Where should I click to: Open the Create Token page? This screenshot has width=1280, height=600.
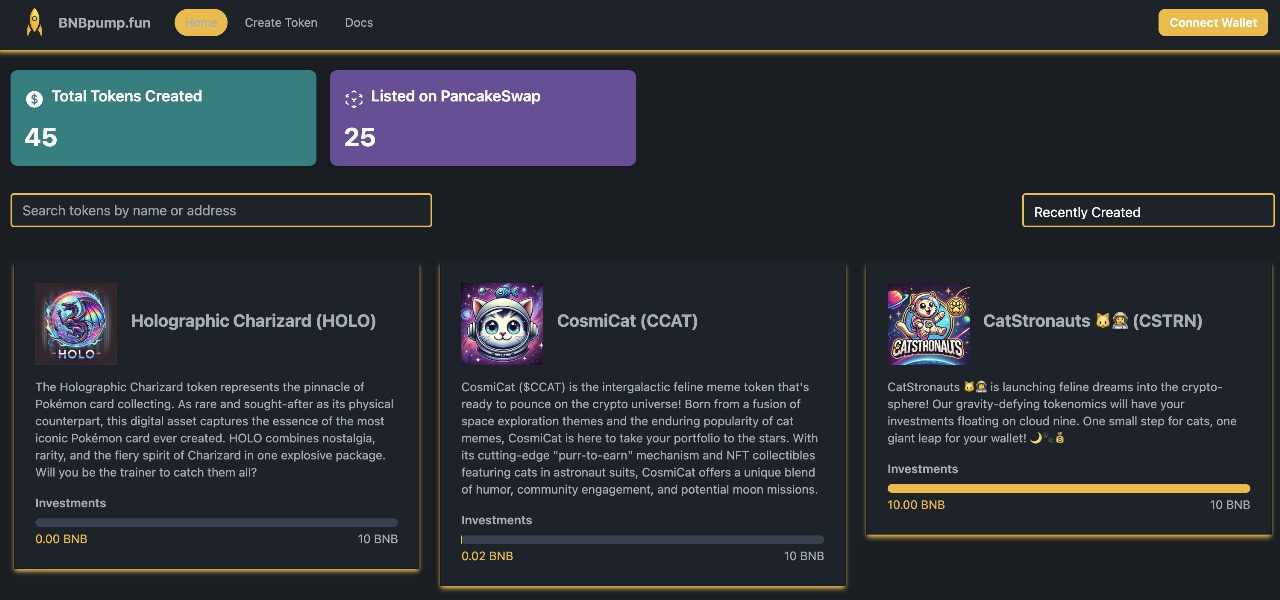coord(281,22)
